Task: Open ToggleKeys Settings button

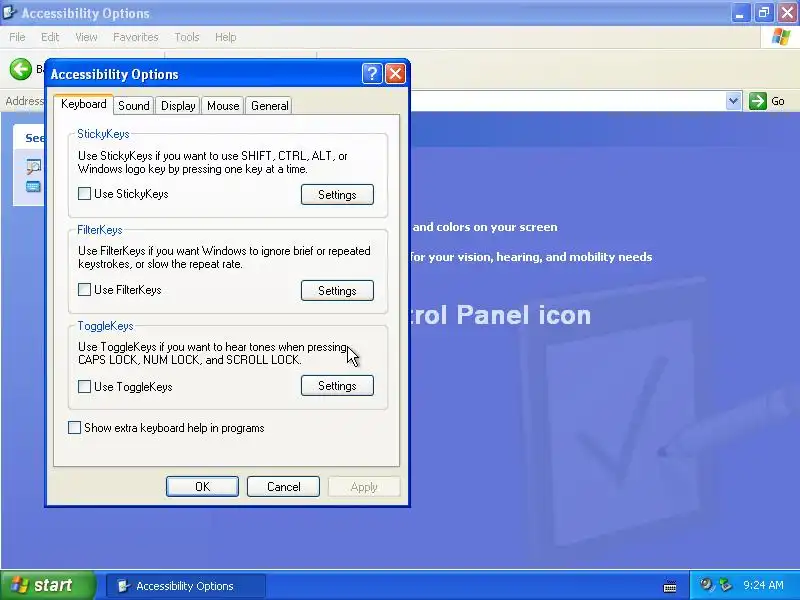Action: pos(337,386)
